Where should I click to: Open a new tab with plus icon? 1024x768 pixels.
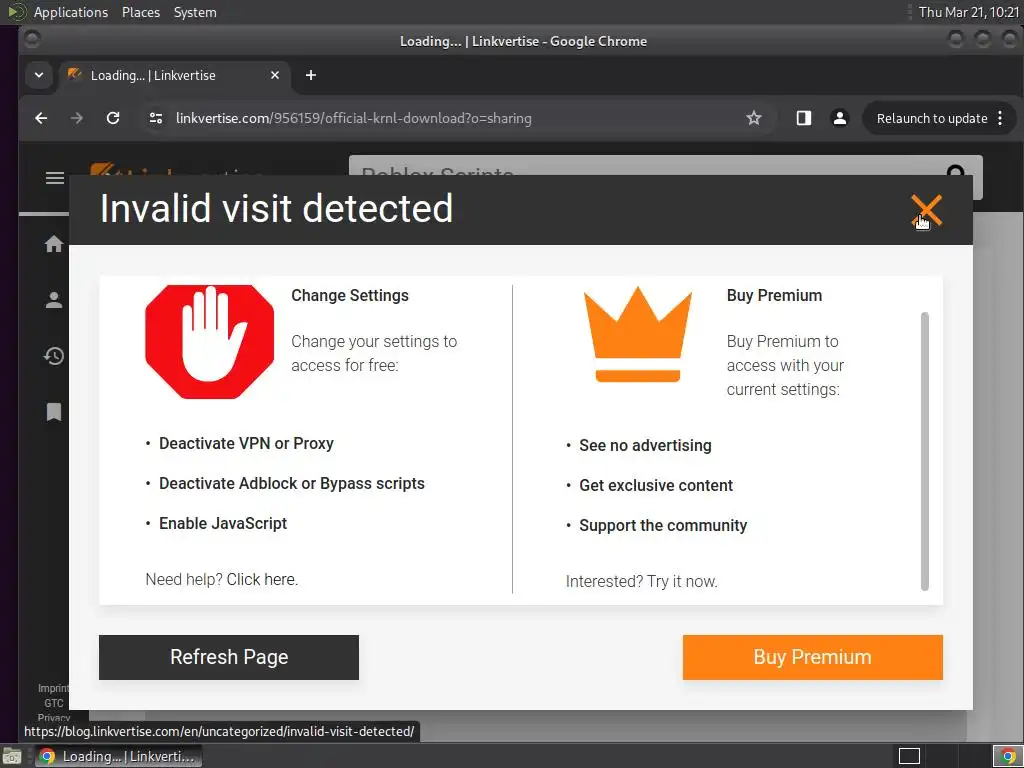pos(311,75)
